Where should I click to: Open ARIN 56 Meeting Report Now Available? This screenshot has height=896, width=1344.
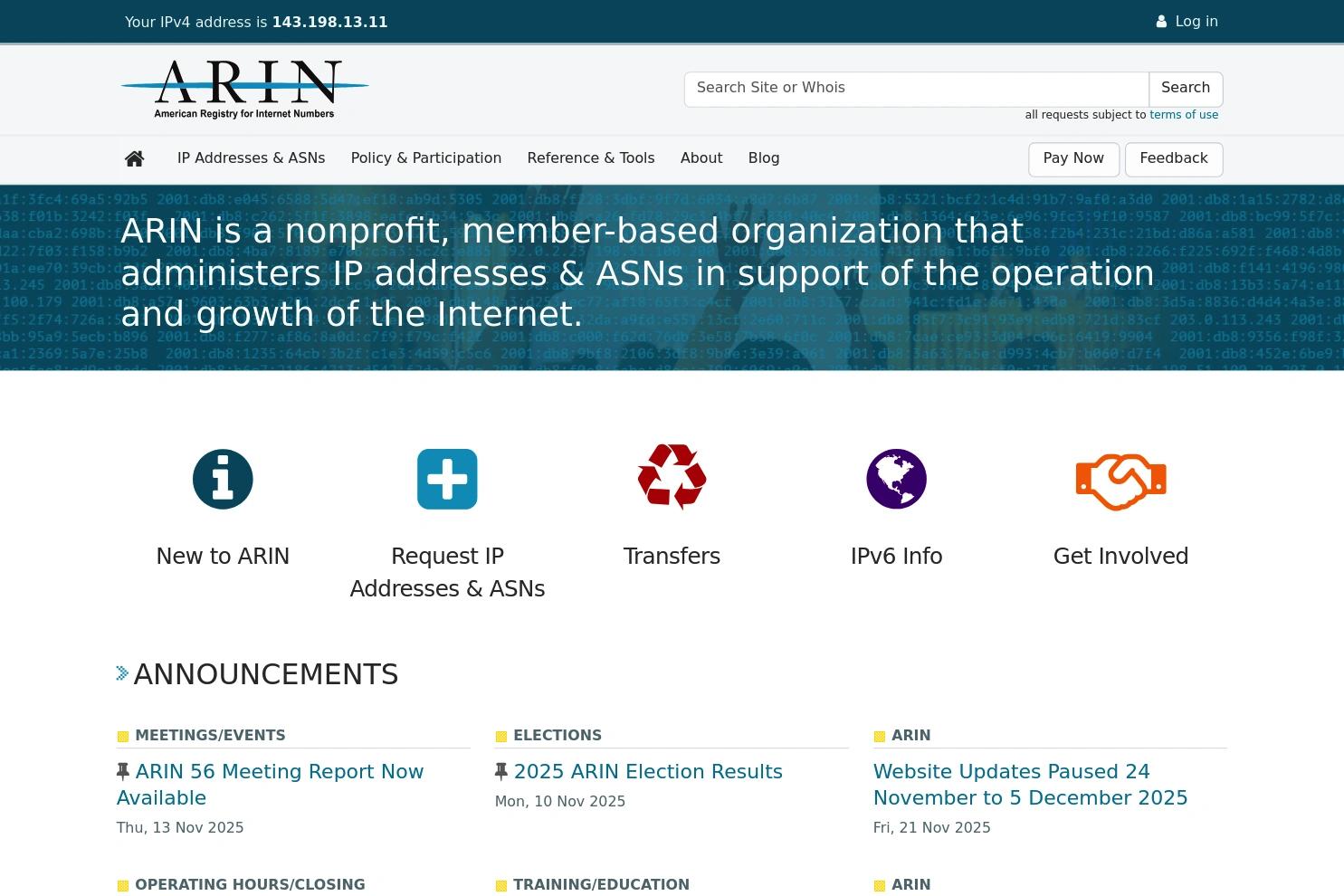click(x=270, y=785)
